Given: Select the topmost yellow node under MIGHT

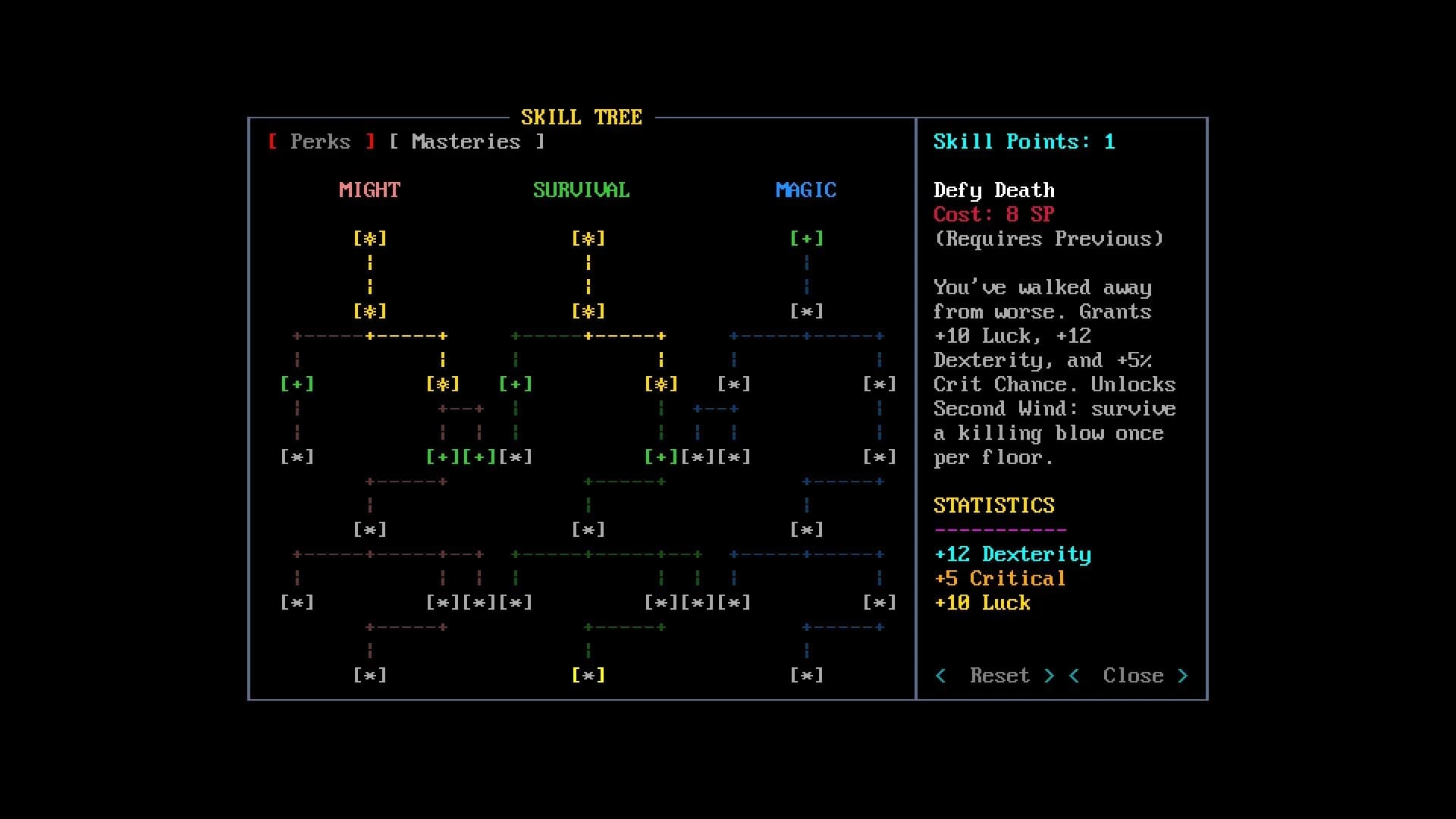Looking at the screenshot, I should coord(370,238).
